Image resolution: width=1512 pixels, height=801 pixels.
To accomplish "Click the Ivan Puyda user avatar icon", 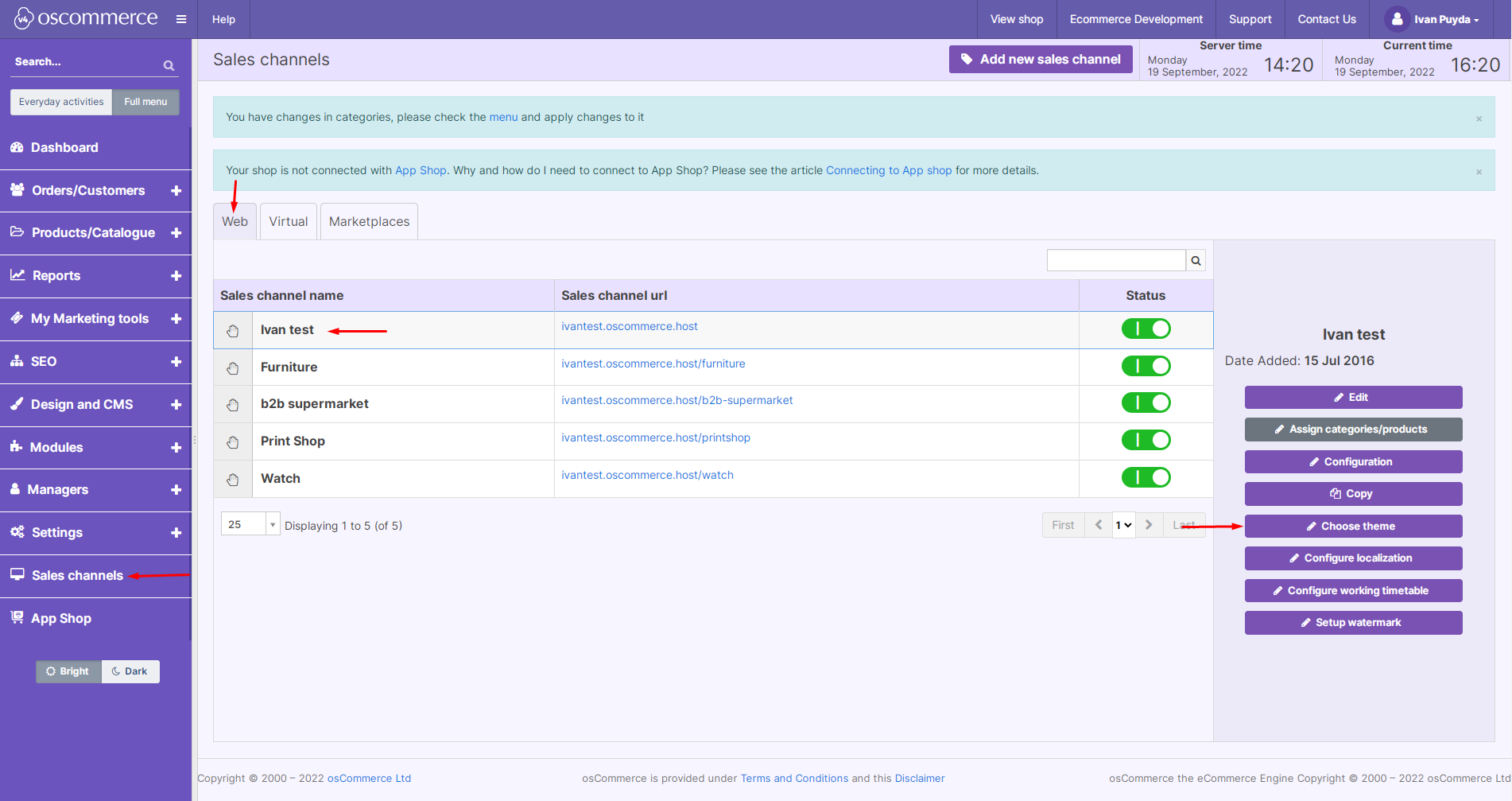I will [x=1397, y=19].
